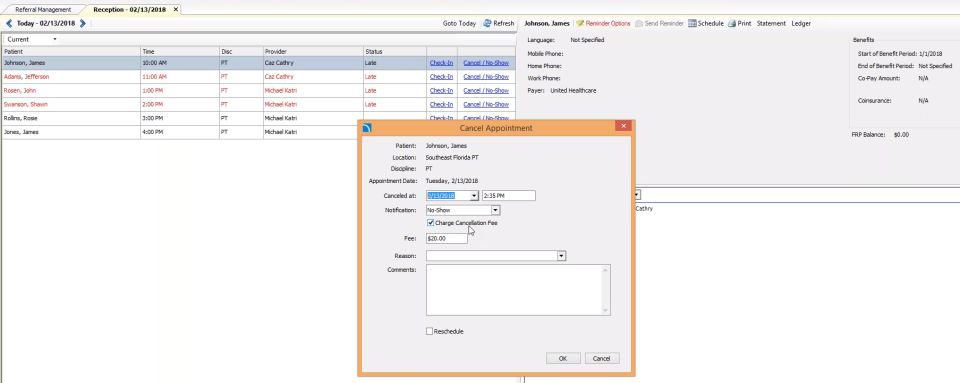This screenshot has height=383, width=960.
Task: Close the Reception tab
Action: 176,10
